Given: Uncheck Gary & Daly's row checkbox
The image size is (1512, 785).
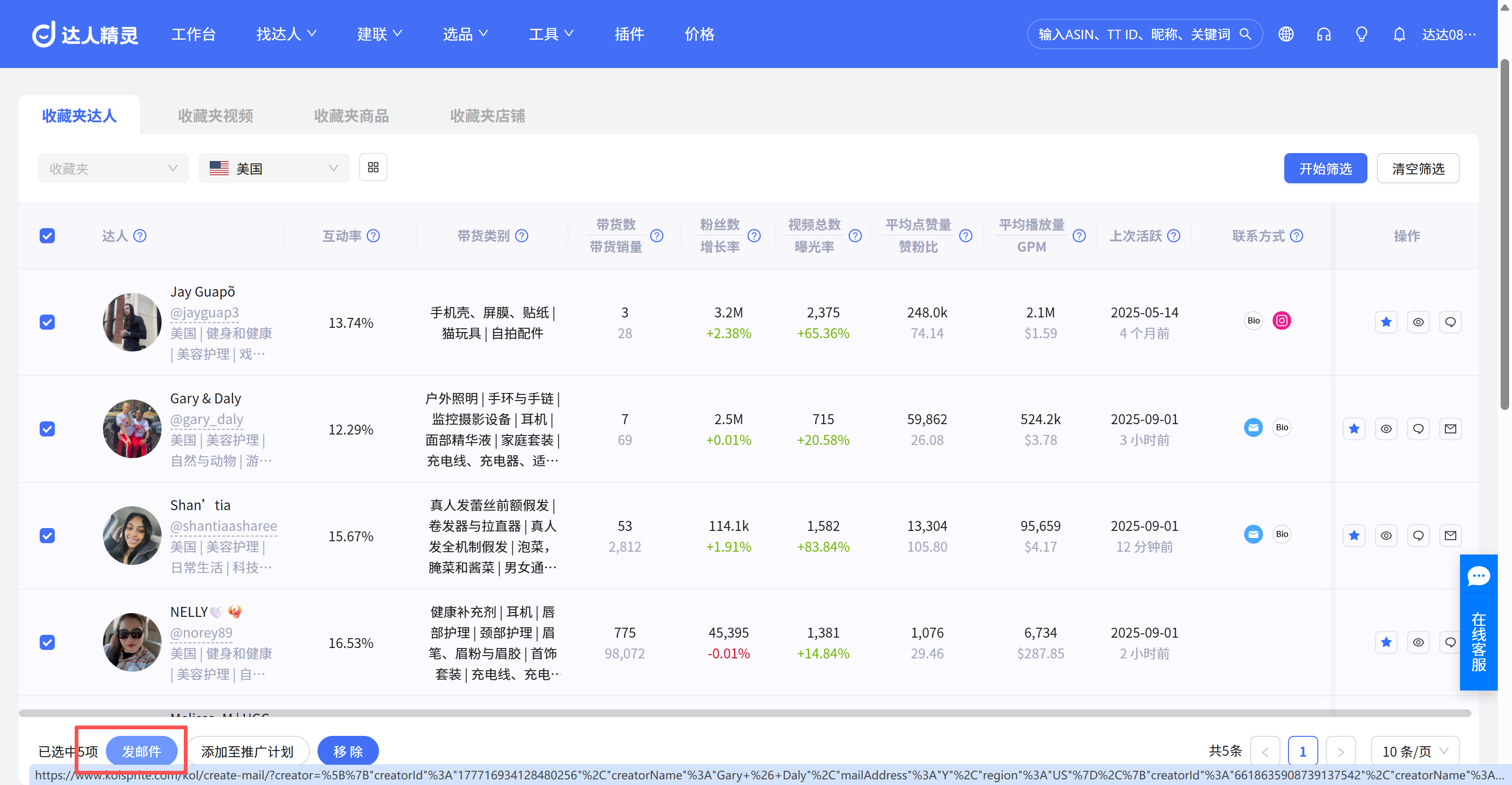Looking at the screenshot, I should (x=47, y=429).
